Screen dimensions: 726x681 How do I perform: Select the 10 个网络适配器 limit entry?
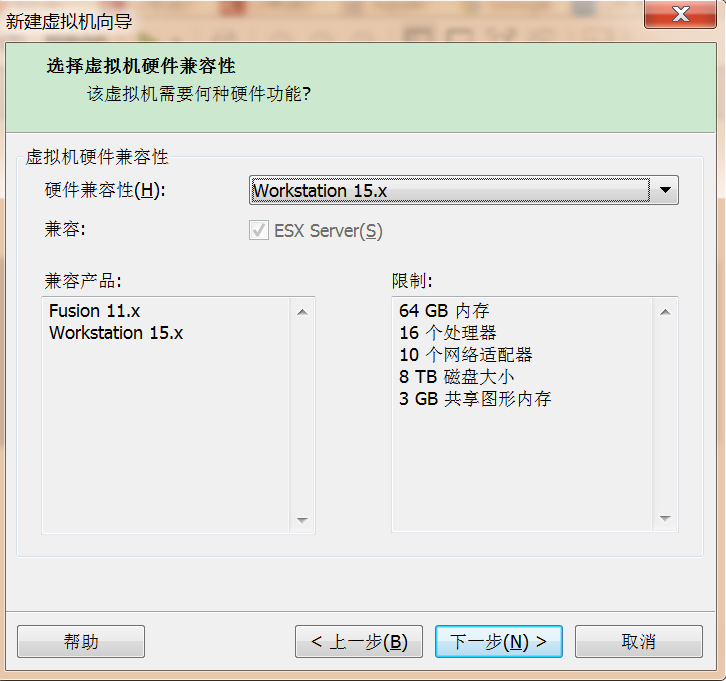466,355
